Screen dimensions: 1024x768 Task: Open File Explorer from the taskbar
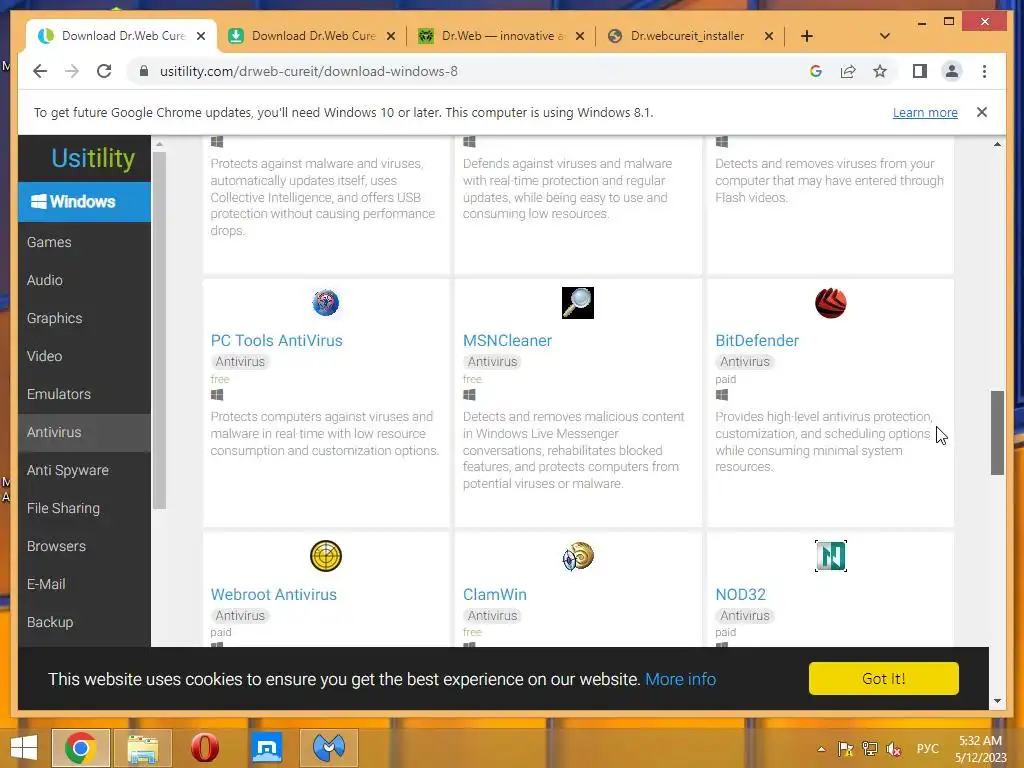pos(142,748)
